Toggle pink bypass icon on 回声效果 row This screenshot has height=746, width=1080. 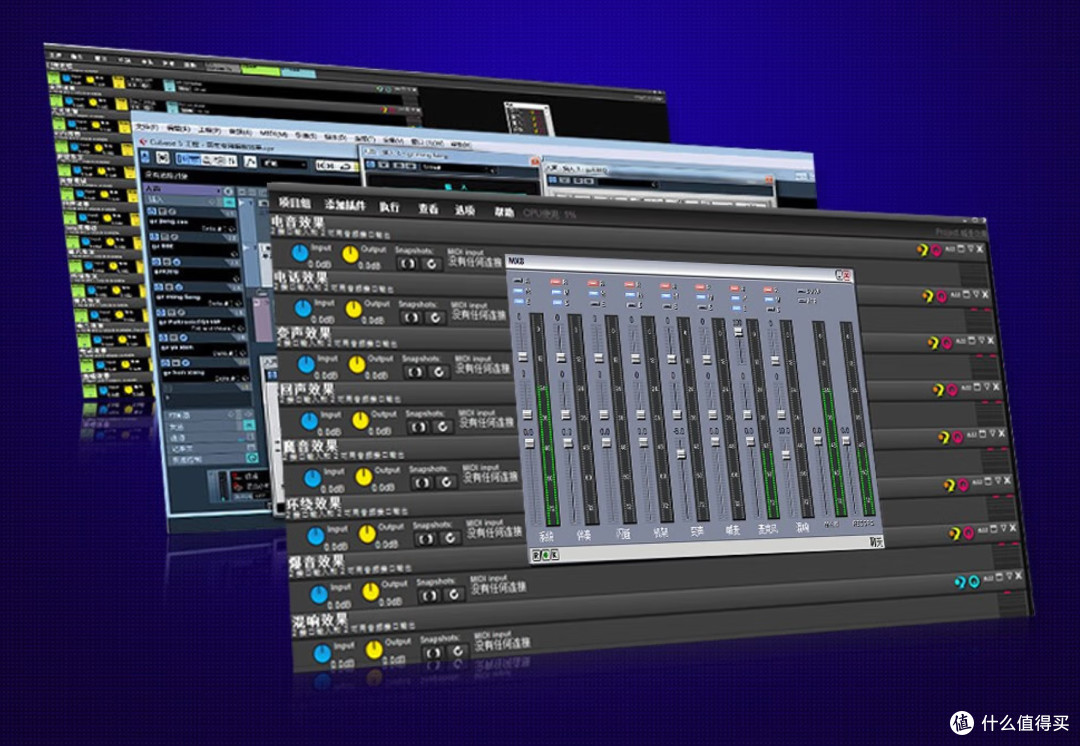coord(952,390)
